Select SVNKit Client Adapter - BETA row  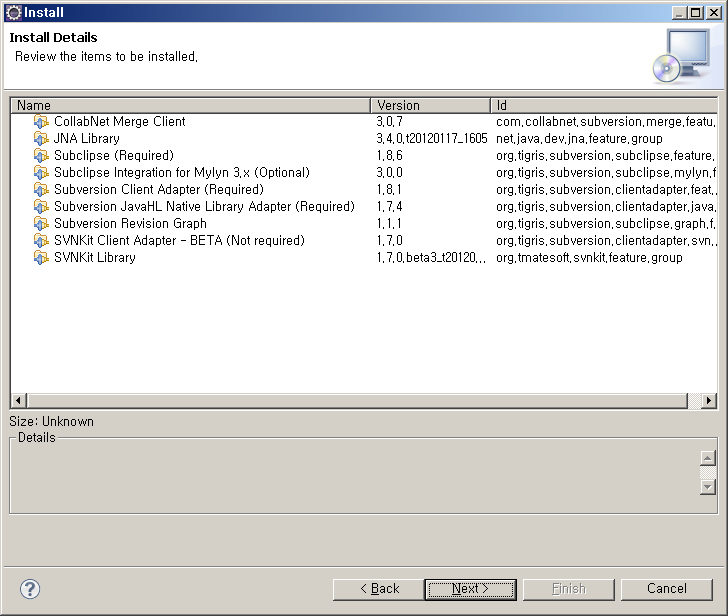[178, 241]
